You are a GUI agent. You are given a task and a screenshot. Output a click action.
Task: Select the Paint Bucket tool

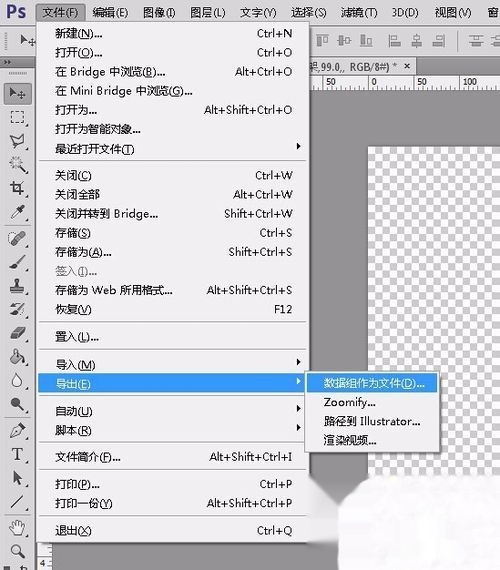17,357
